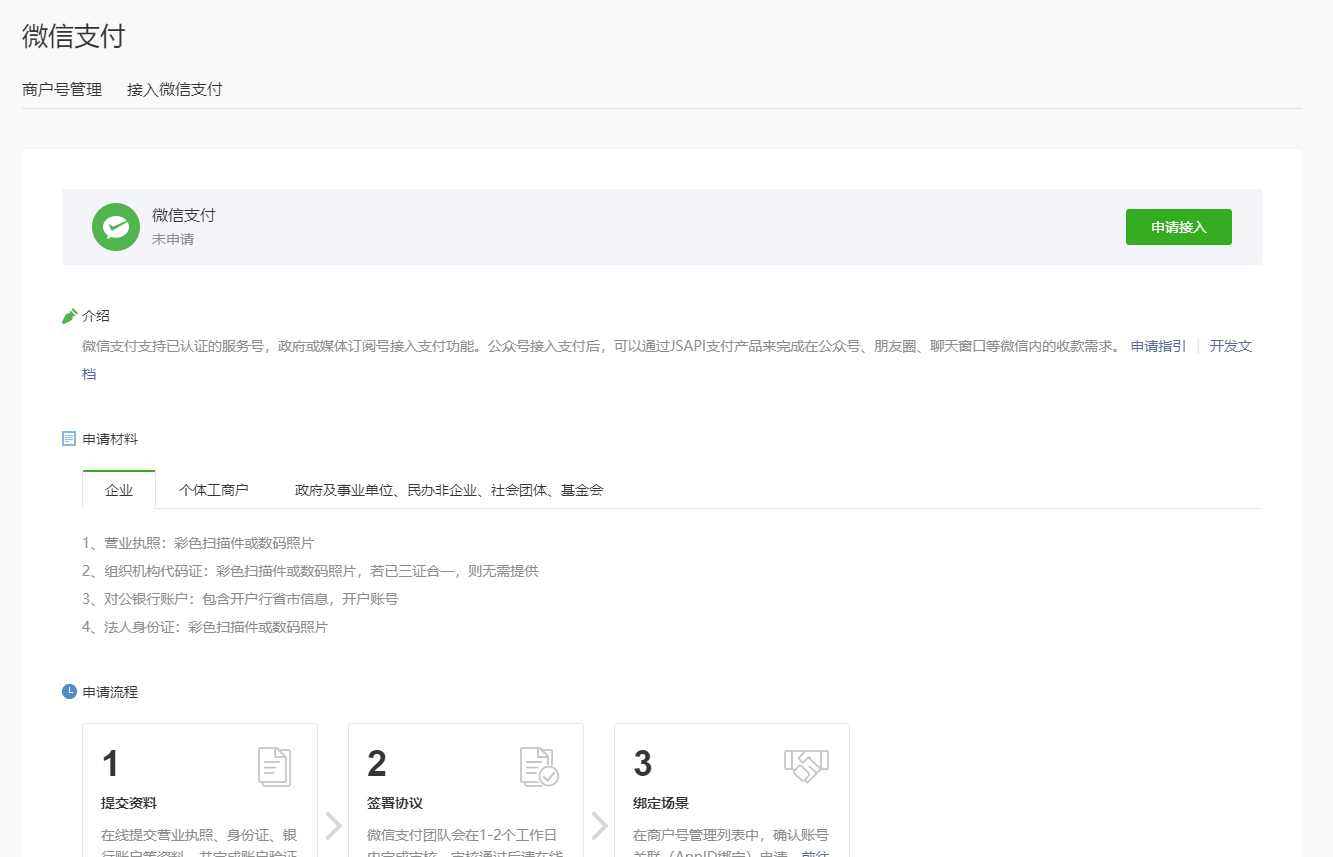The image size is (1333, 857).
Task: Click the green 申请接入 button
Action: (x=1179, y=227)
